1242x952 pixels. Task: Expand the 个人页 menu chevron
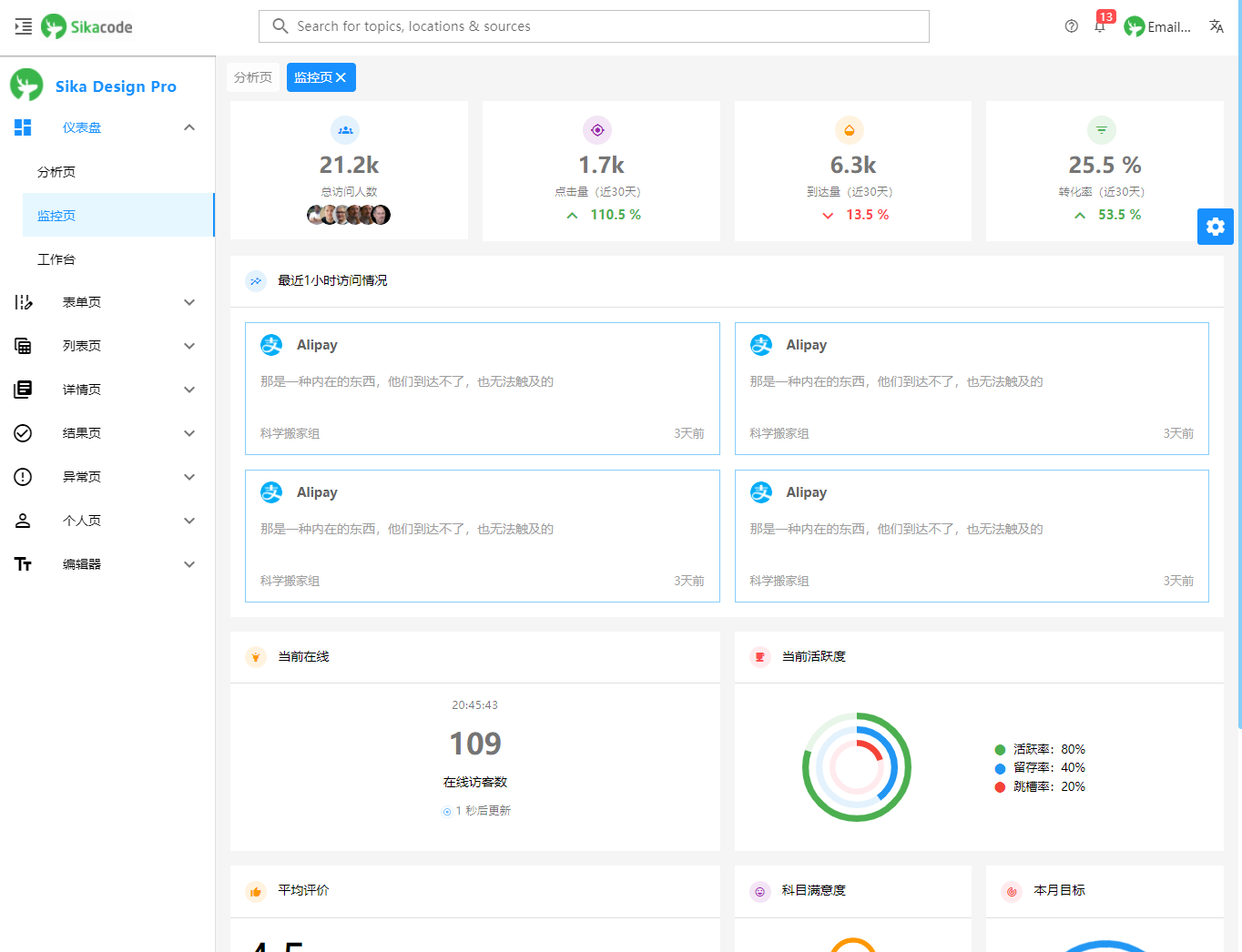(189, 521)
